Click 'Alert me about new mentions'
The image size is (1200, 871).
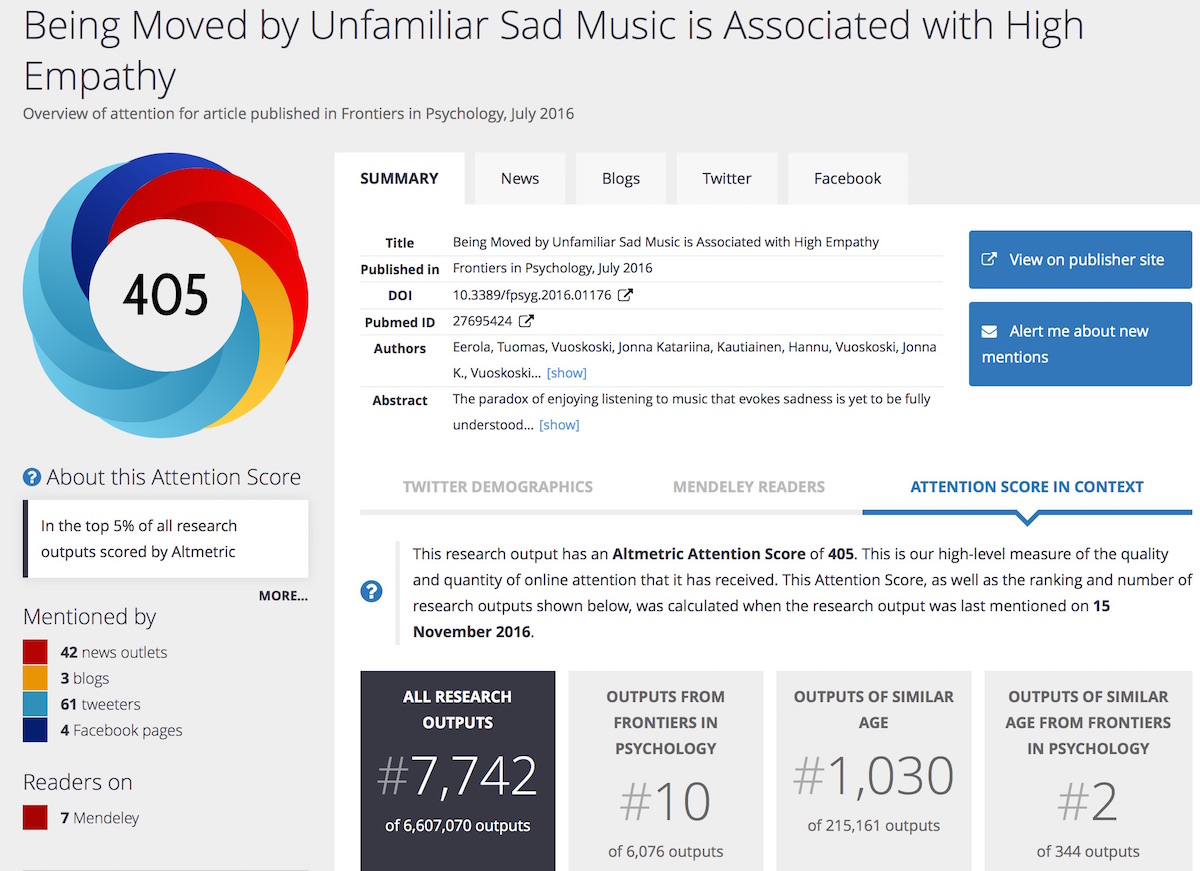click(x=1080, y=344)
